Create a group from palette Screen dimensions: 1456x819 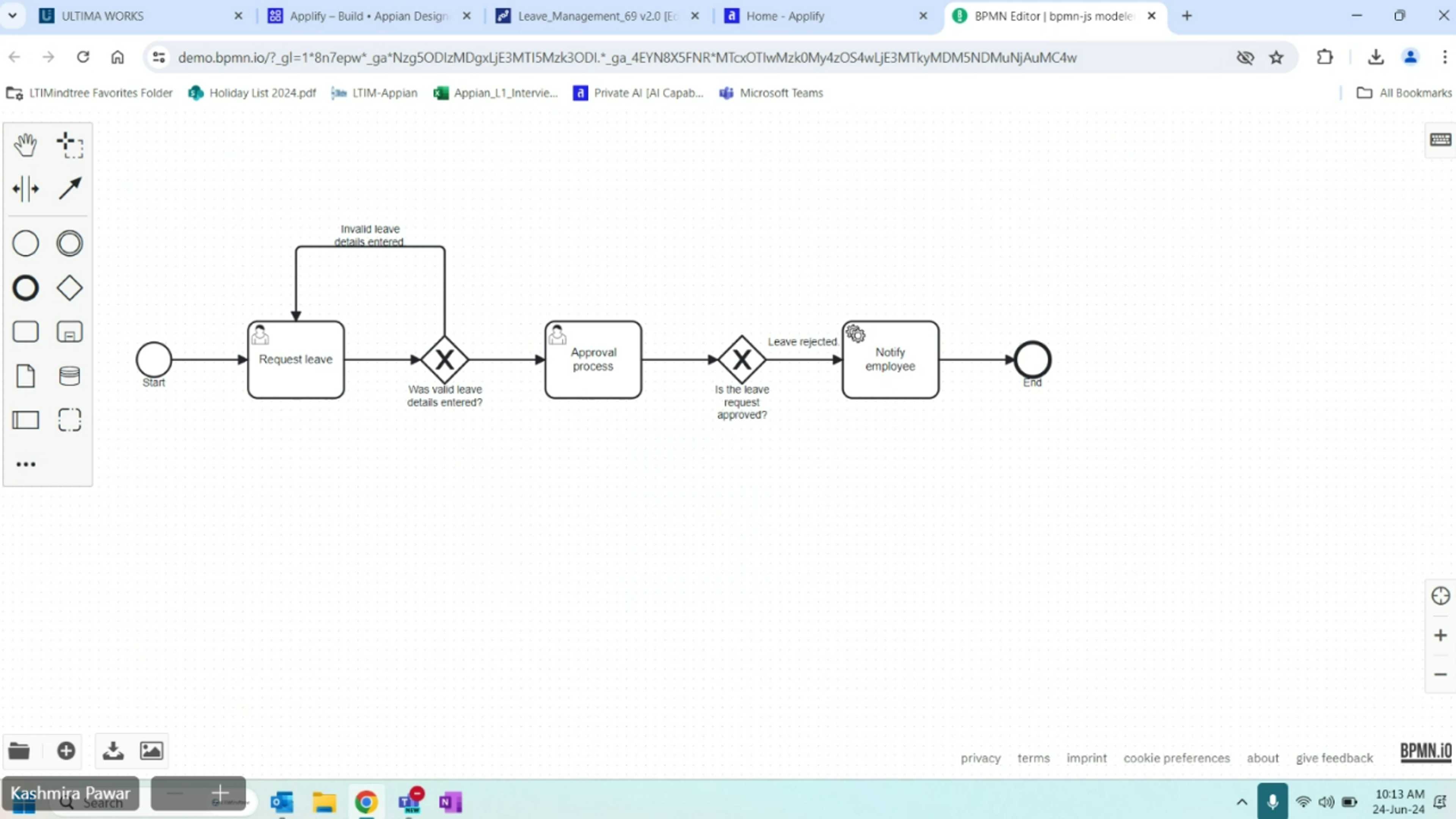(x=69, y=420)
